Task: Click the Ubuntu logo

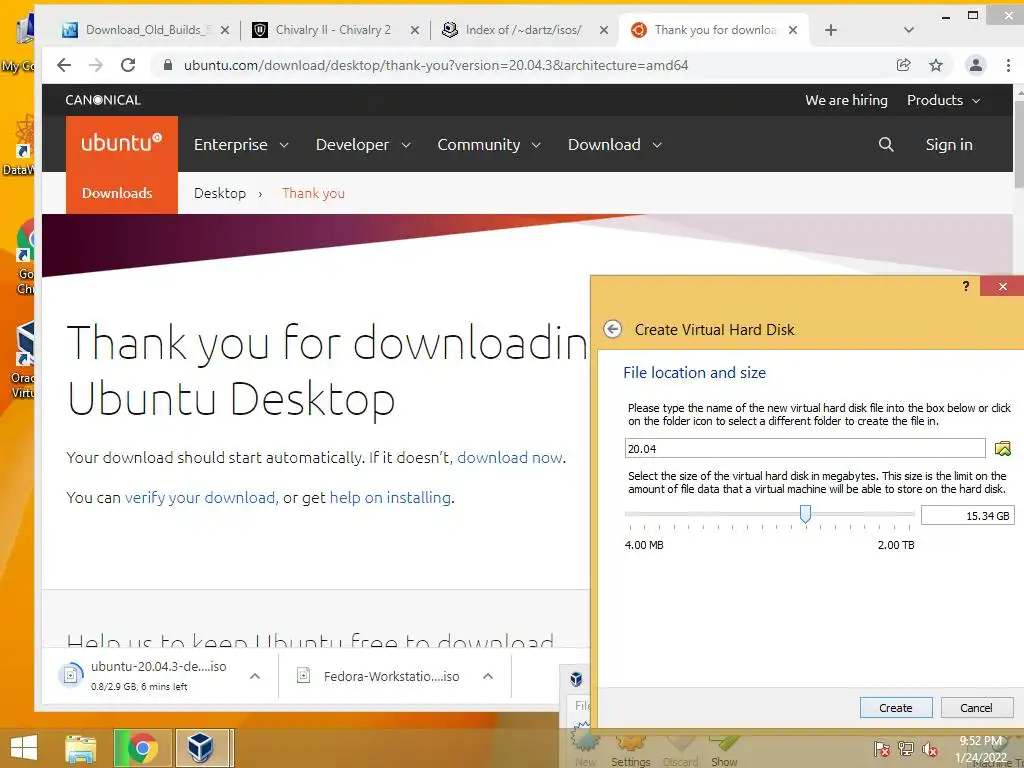Action: click(x=121, y=144)
